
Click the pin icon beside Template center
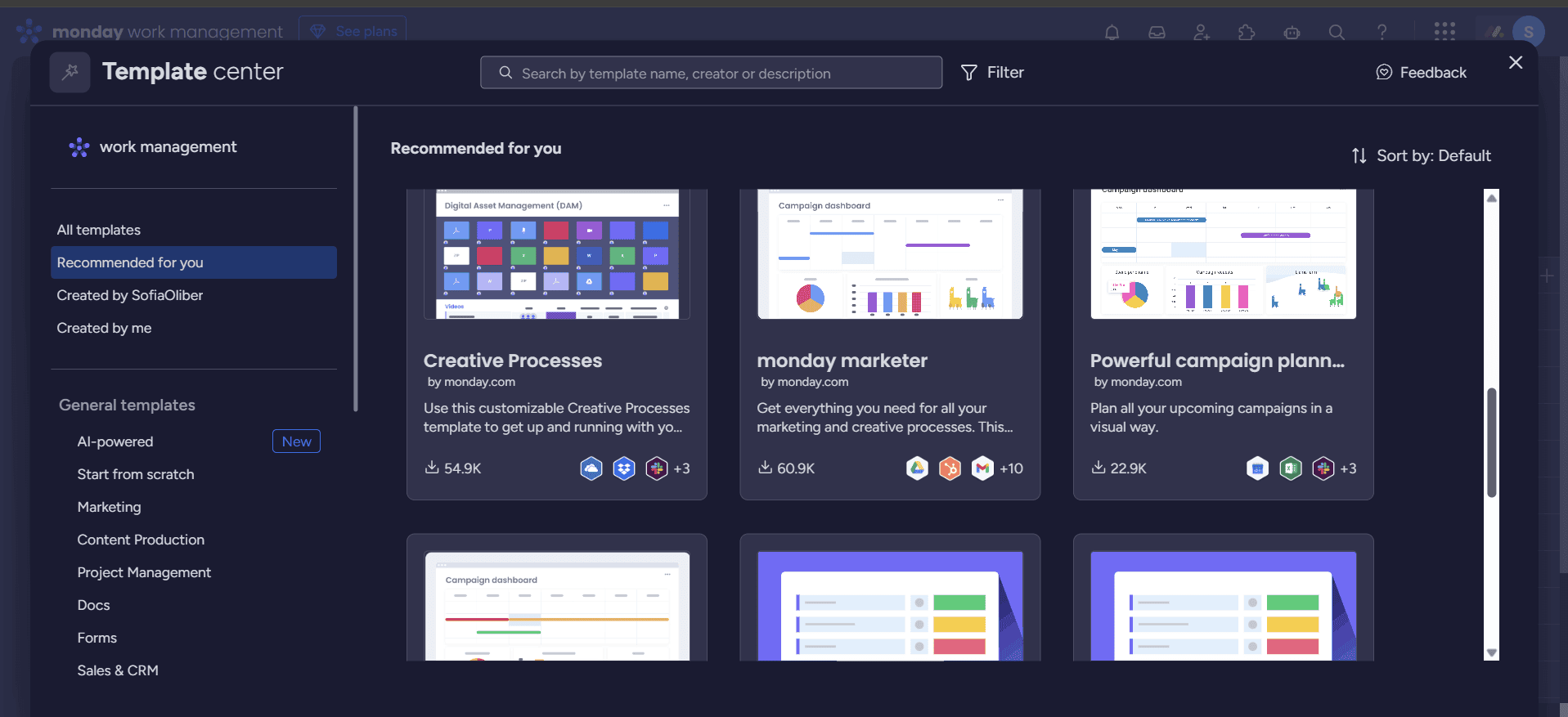coord(70,72)
